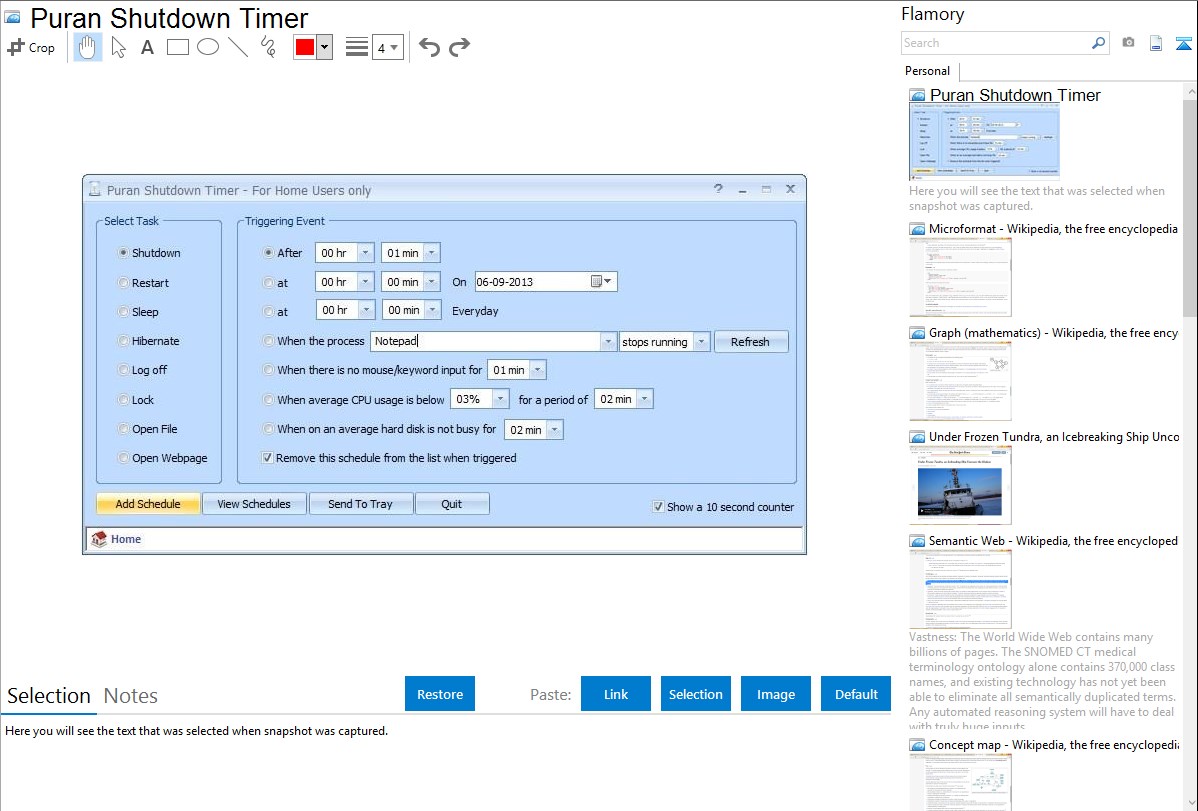The image size is (1198, 811).
Task: Click the Quit button
Action: click(452, 504)
